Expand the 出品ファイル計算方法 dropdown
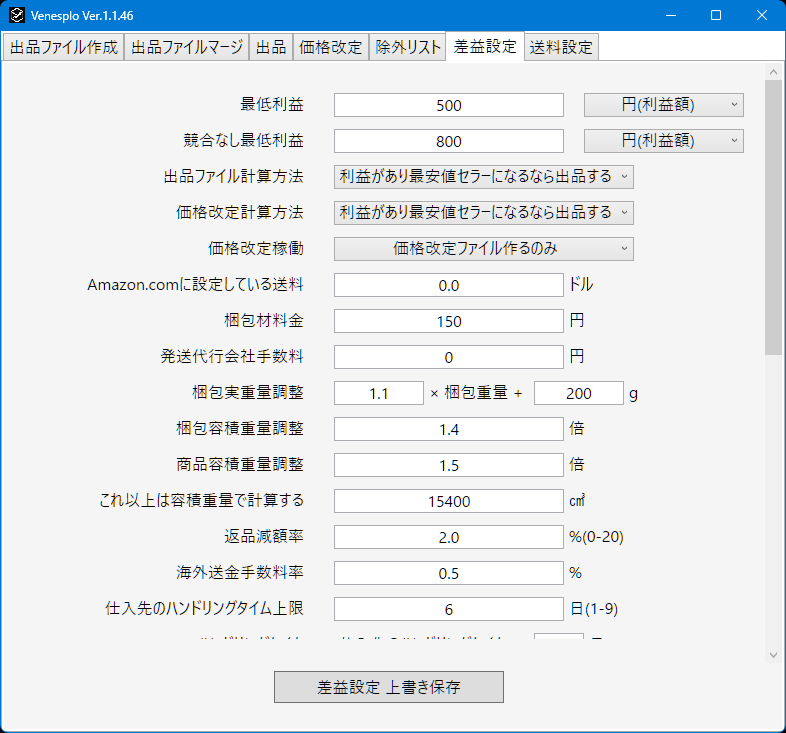Viewport: 786px width, 733px height. (483, 177)
